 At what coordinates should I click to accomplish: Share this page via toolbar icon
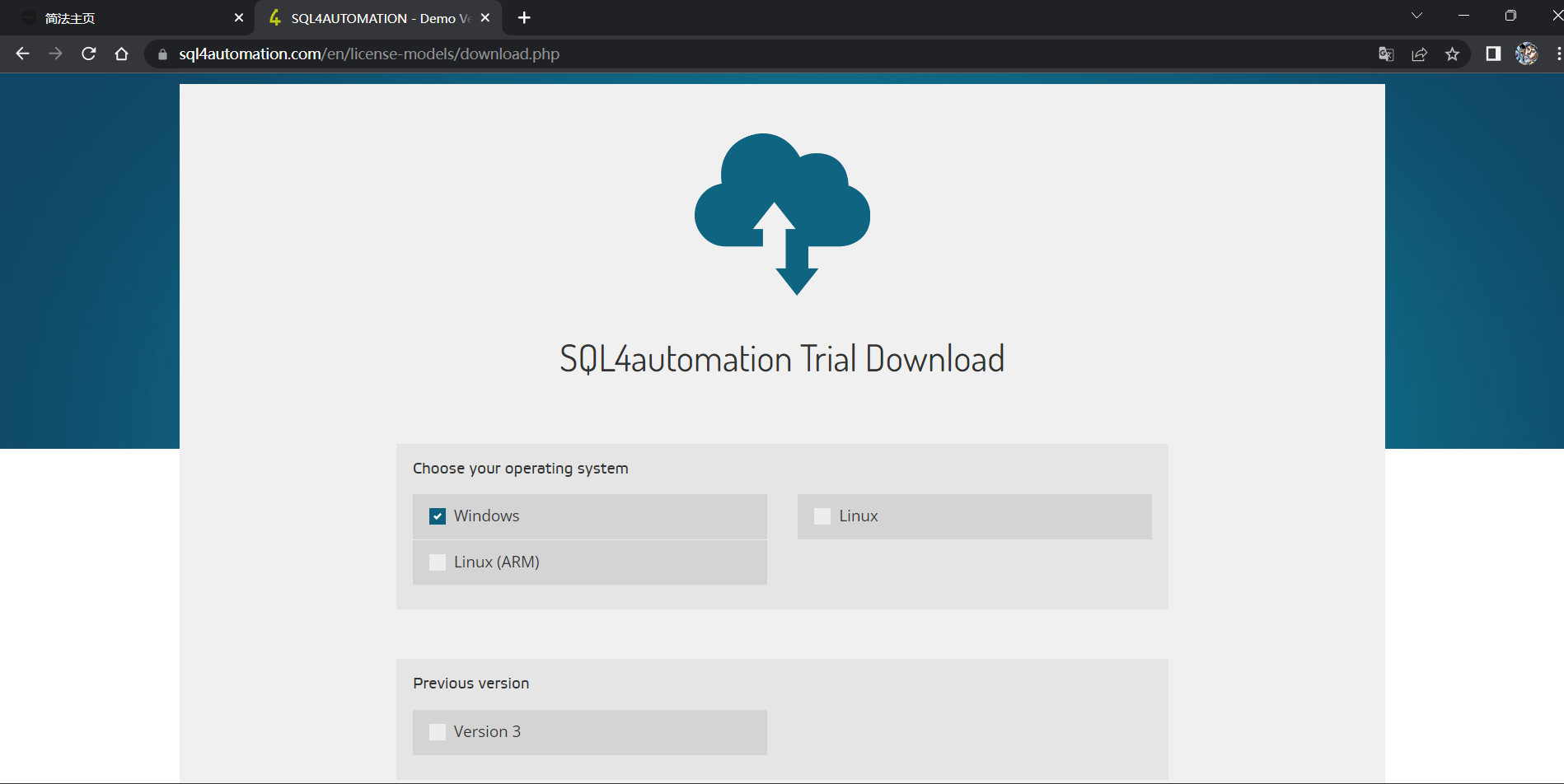pos(1419,54)
